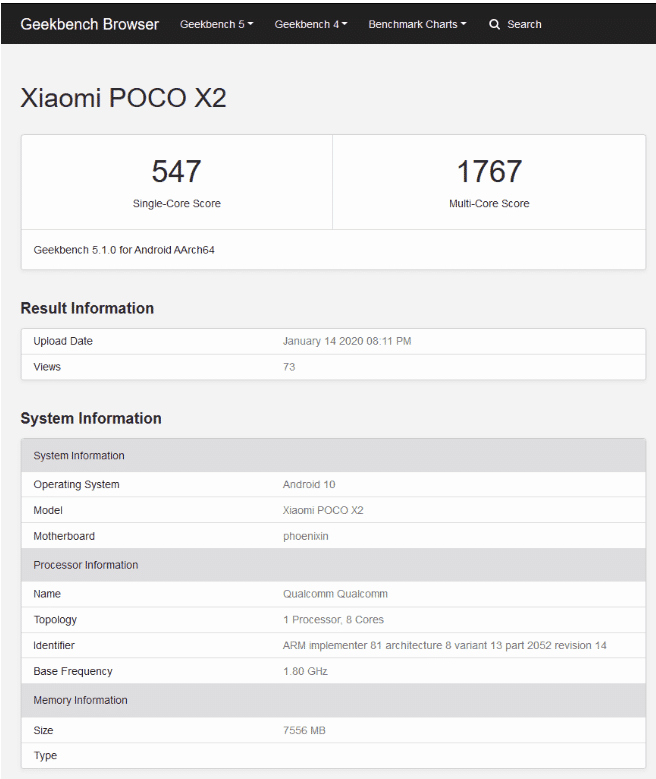Select the 1767 multi-core score value

489,171
